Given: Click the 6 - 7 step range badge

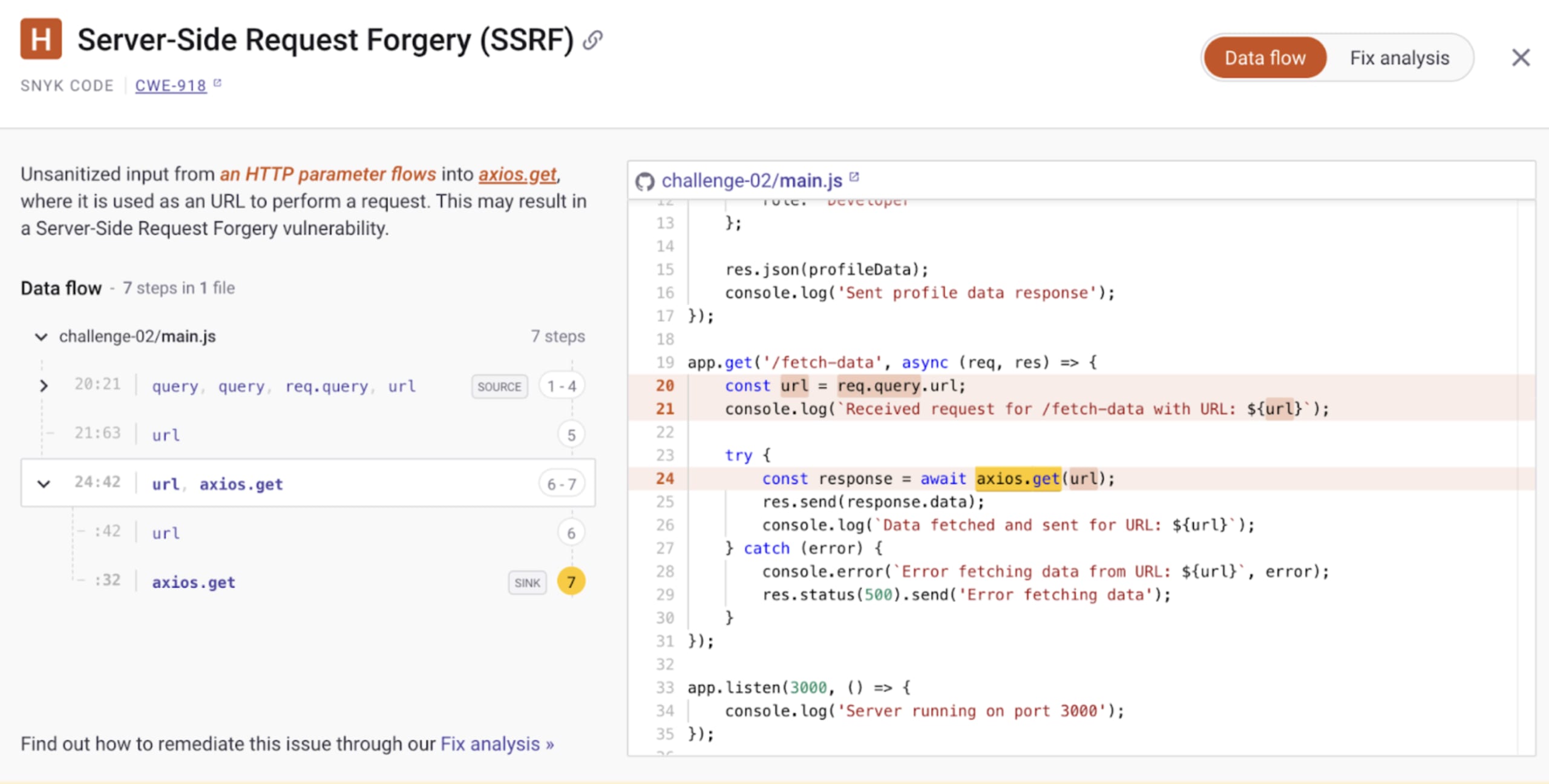Looking at the screenshot, I should pyautogui.click(x=562, y=484).
